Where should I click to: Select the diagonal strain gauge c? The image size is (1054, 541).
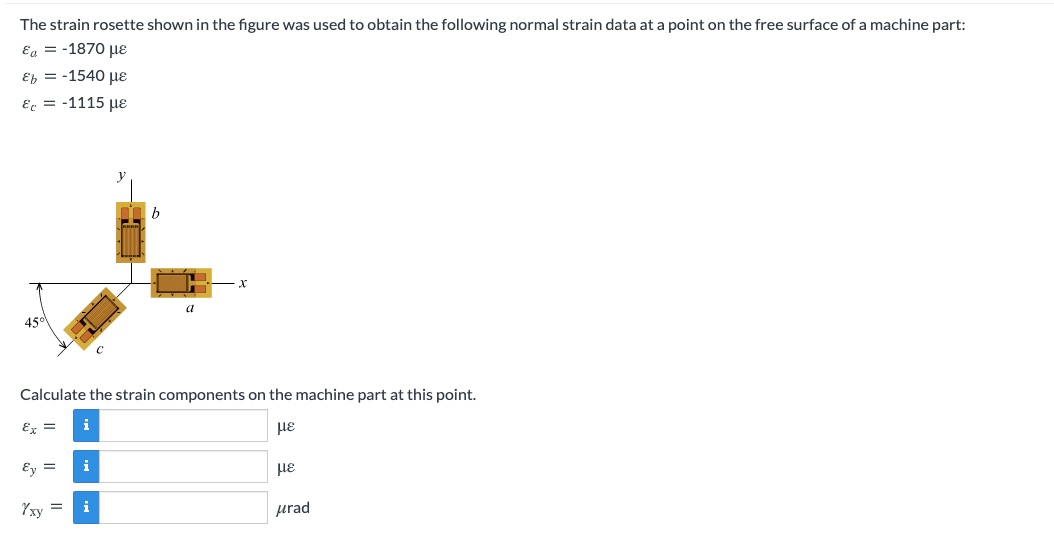tap(95, 319)
